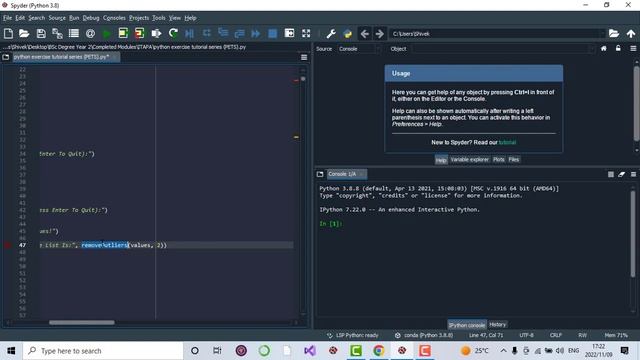
Task: Run the file with the green play button
Action: [107, 33]
